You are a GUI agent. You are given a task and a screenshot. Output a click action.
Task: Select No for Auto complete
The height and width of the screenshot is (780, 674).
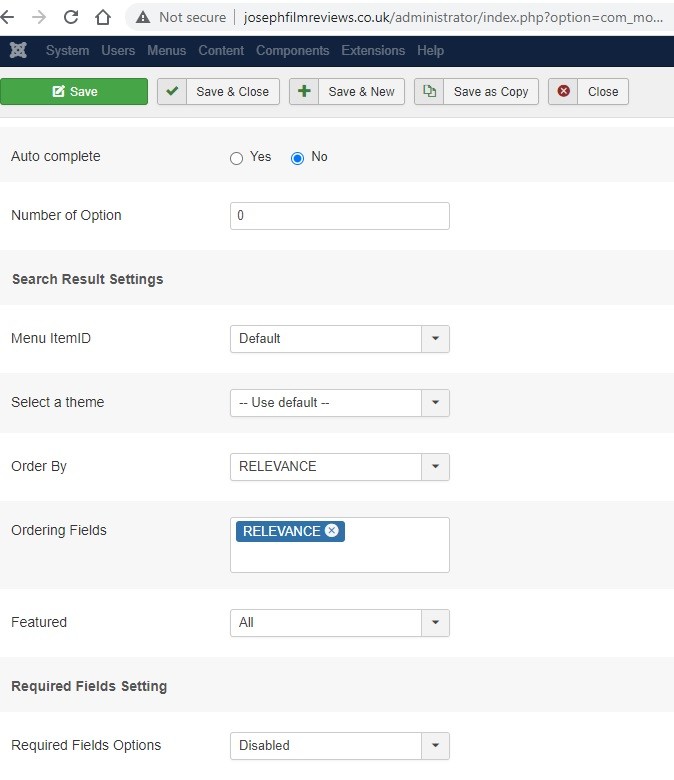click(297, 158)
